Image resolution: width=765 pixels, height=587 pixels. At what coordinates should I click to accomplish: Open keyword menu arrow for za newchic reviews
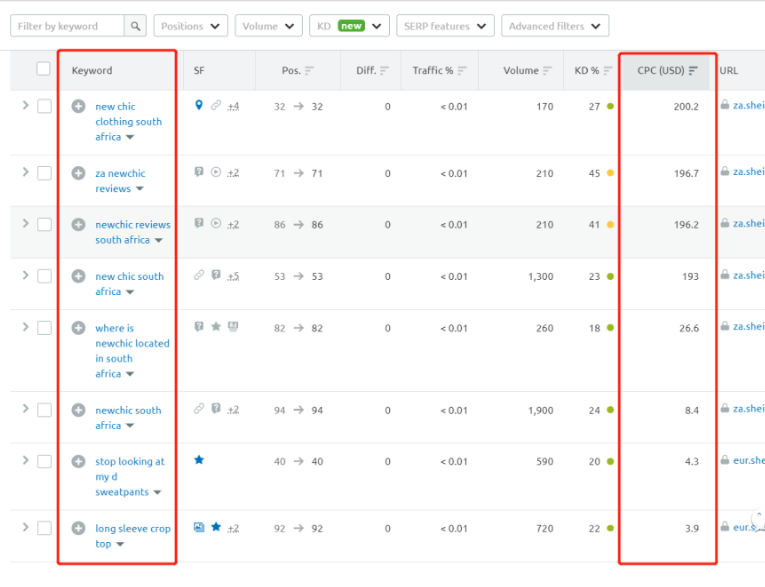pos(140,189)
